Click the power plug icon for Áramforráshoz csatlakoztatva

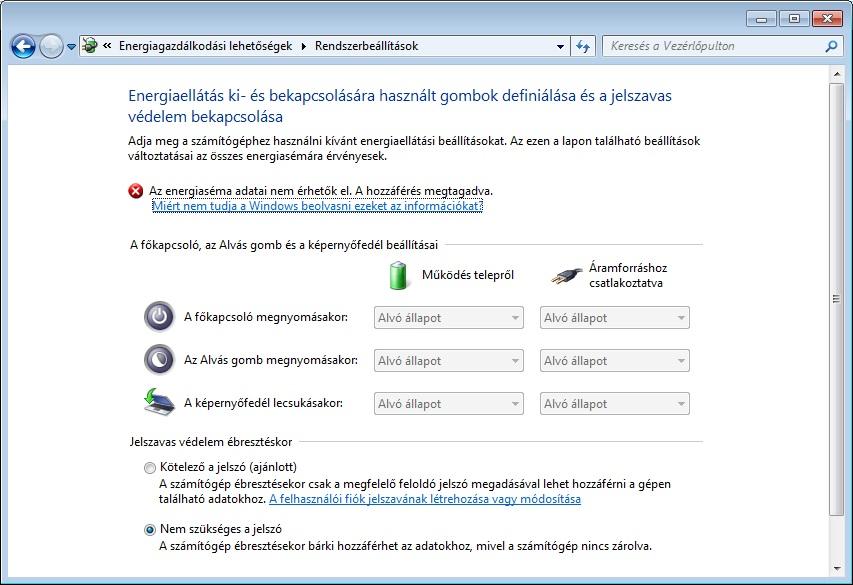(566, 275)
